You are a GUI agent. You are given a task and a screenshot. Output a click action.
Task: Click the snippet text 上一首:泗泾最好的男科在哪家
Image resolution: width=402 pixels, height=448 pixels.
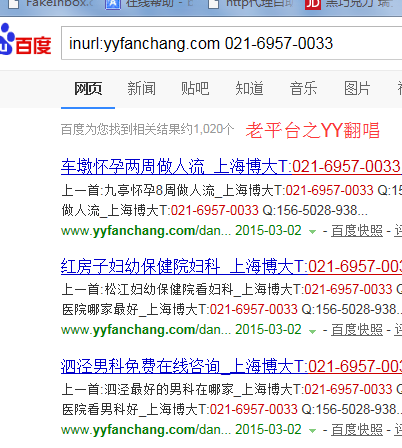coord(148,389)
